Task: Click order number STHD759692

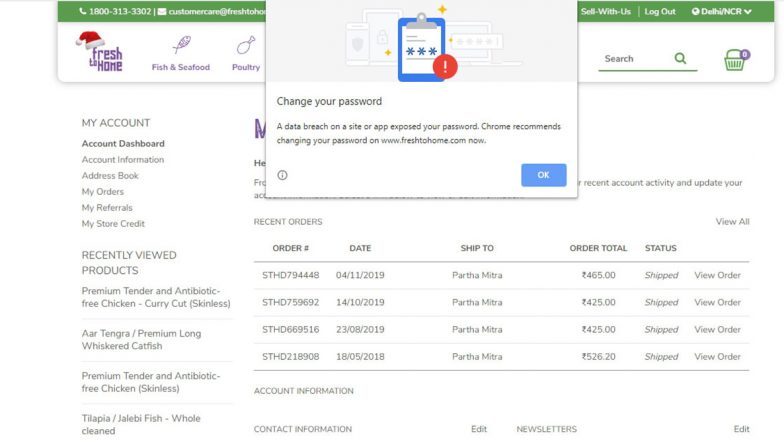Action: tap(290, 302)
